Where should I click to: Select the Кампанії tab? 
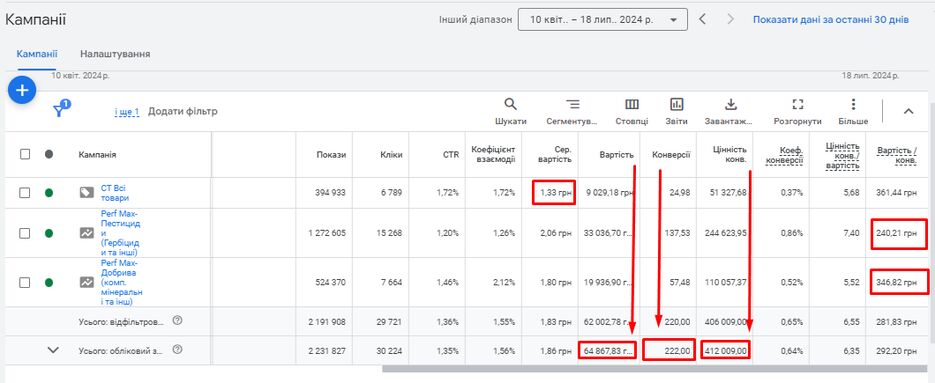(37, 54)
